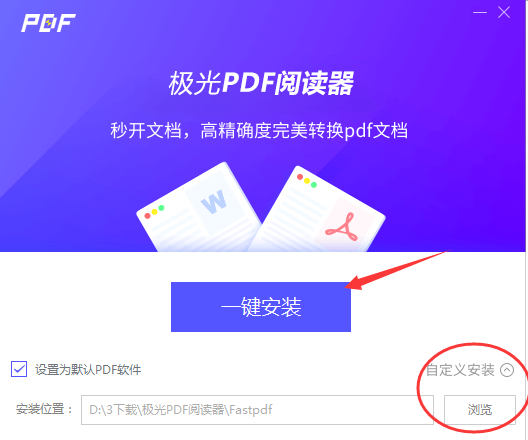The image size is (528, 440).
Task: Click the red dot on the Word document
Action: coord(147,215)
